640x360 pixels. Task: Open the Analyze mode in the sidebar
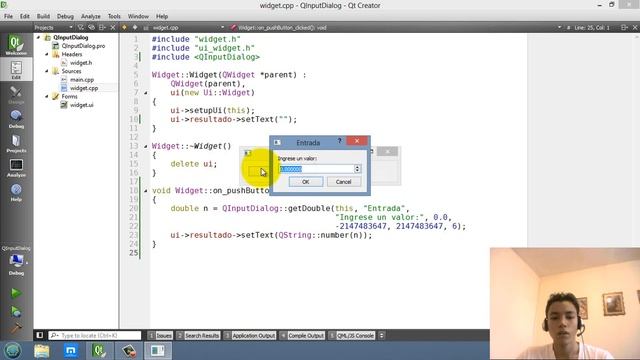(16, 168)
